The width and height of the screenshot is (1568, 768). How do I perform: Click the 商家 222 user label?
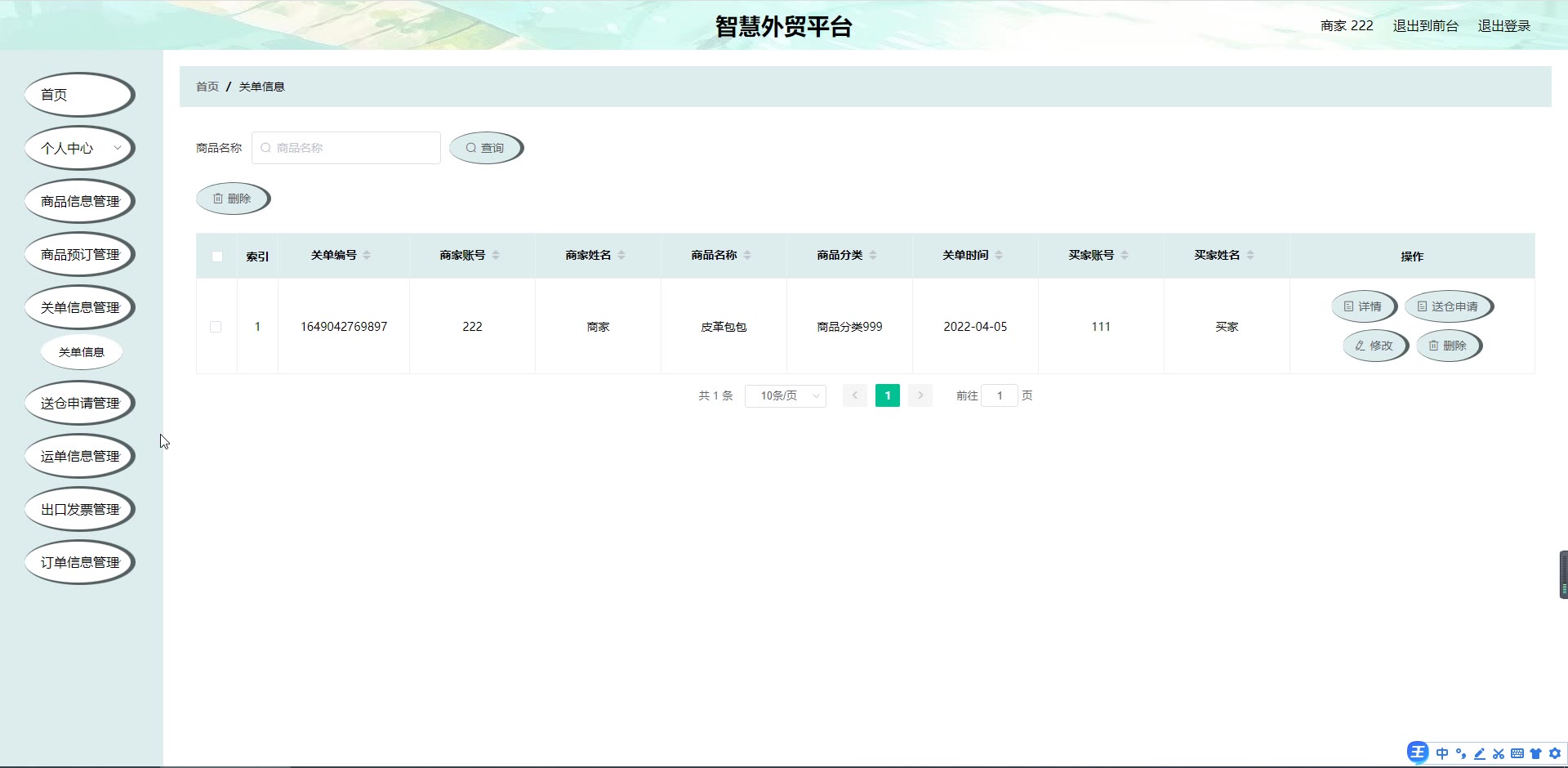pyautogui.click(x=1347, y=25)
